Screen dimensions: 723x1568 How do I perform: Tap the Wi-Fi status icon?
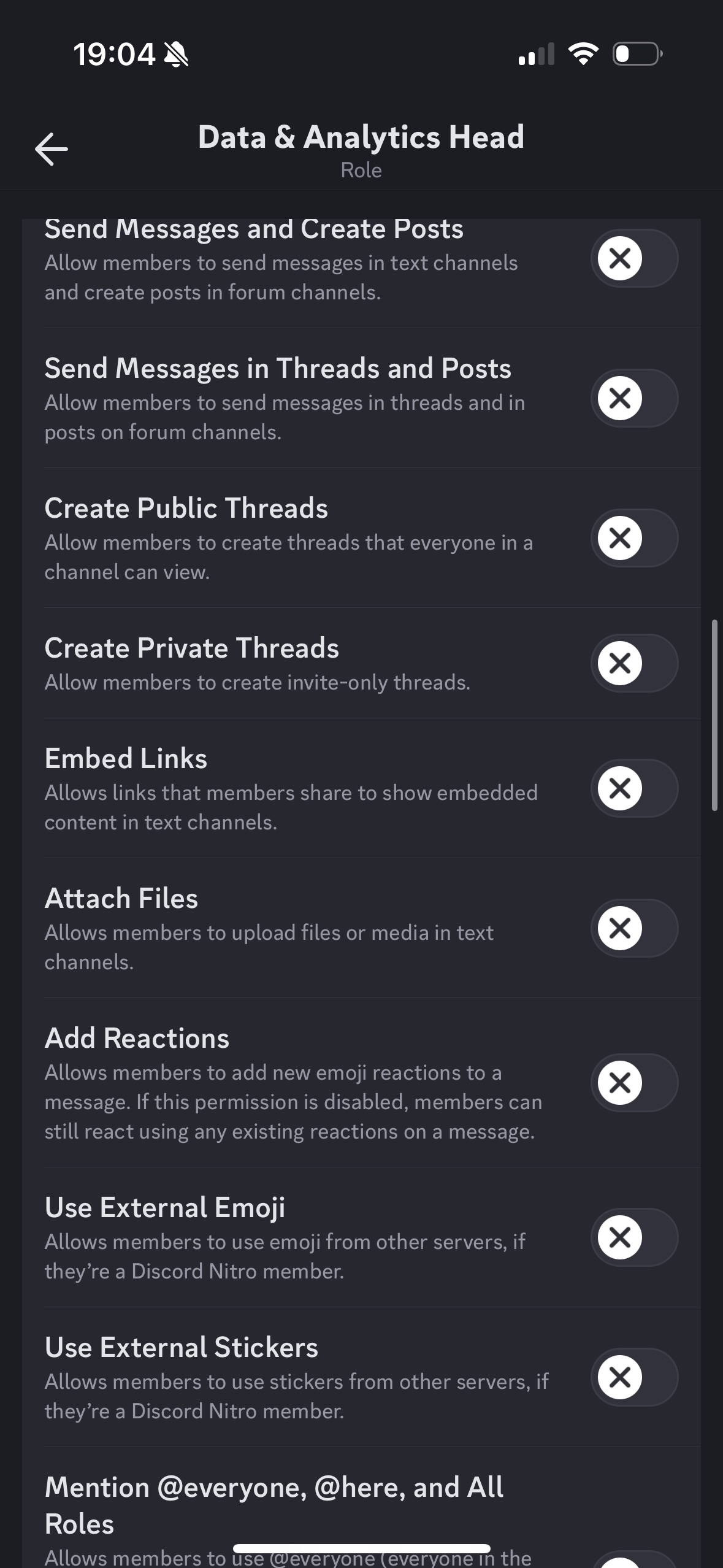[x=583, y=54]
